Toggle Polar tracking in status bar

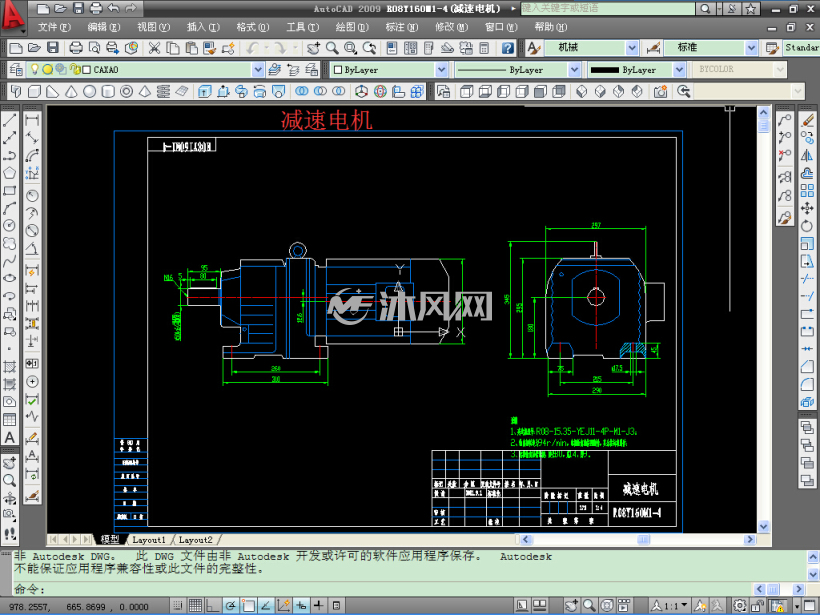point(230,606)
